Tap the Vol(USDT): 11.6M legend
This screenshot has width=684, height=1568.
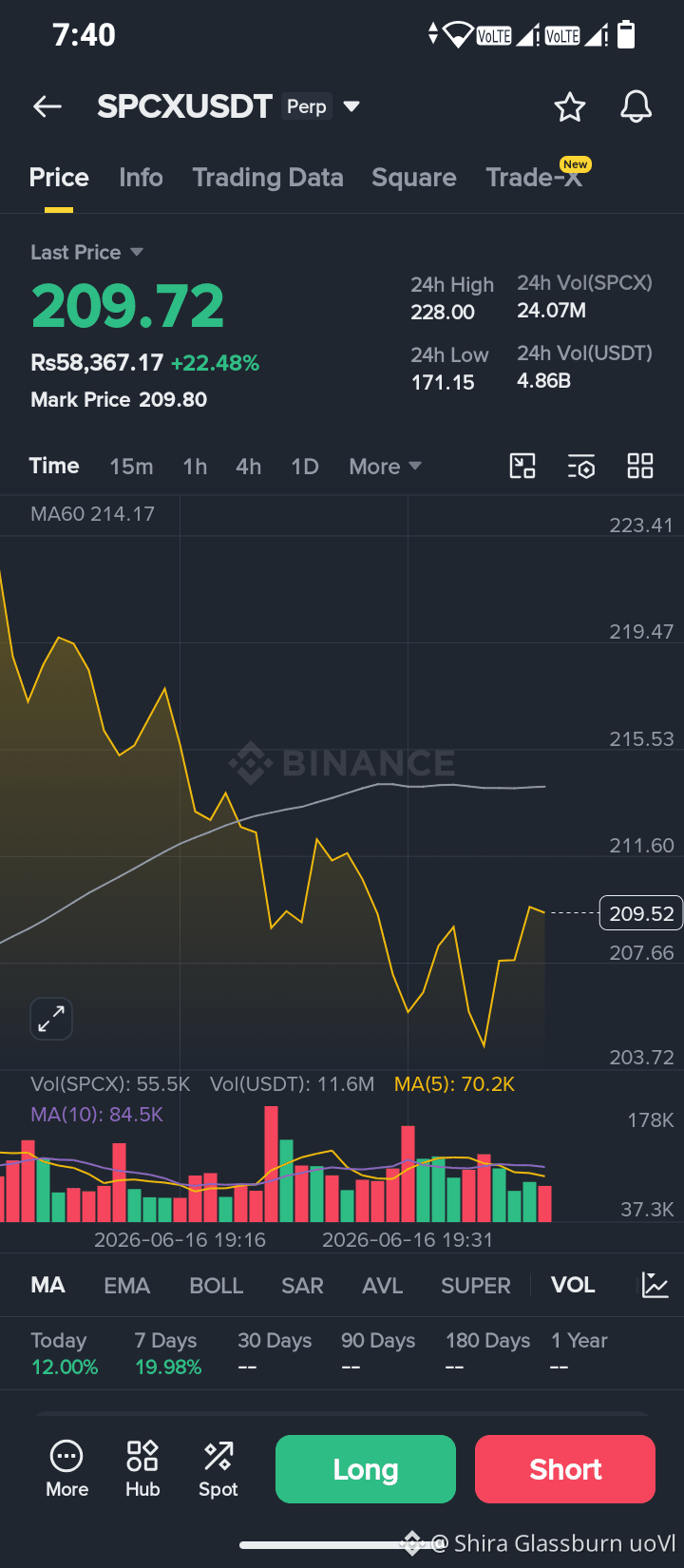tap(292, 1084)
